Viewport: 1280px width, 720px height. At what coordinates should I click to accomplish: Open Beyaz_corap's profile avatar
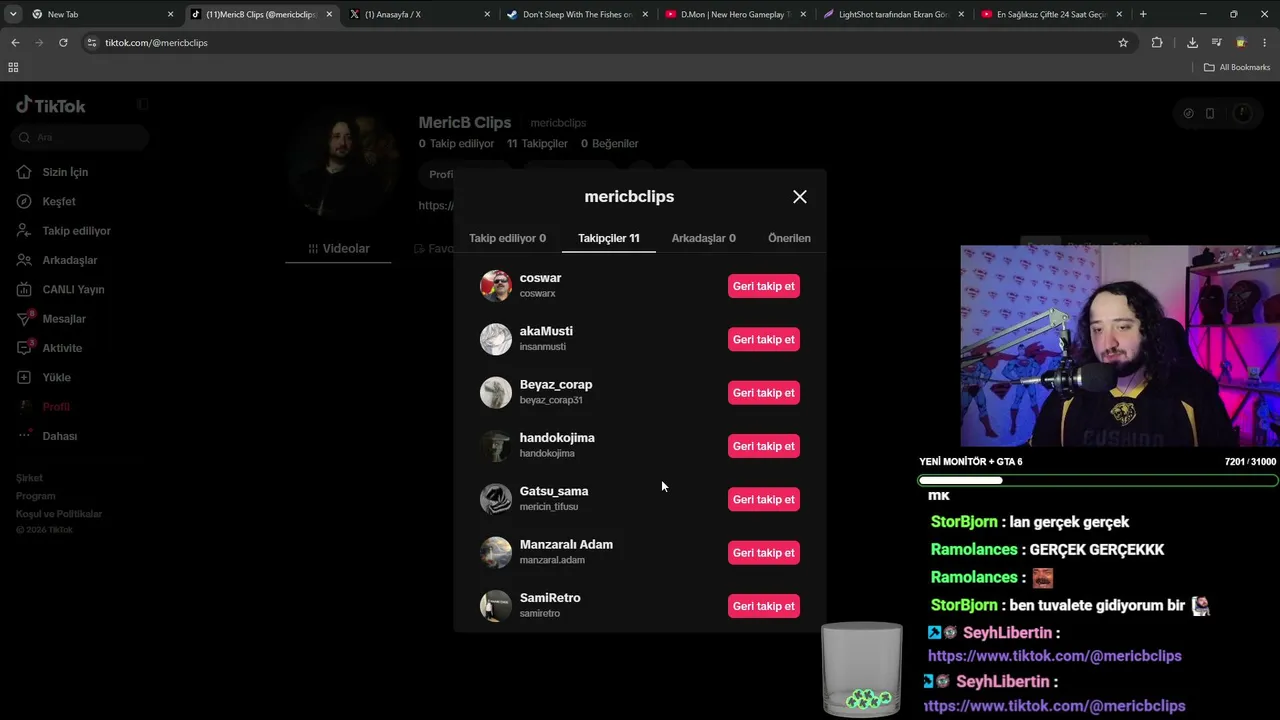click(x=496, y=393)
